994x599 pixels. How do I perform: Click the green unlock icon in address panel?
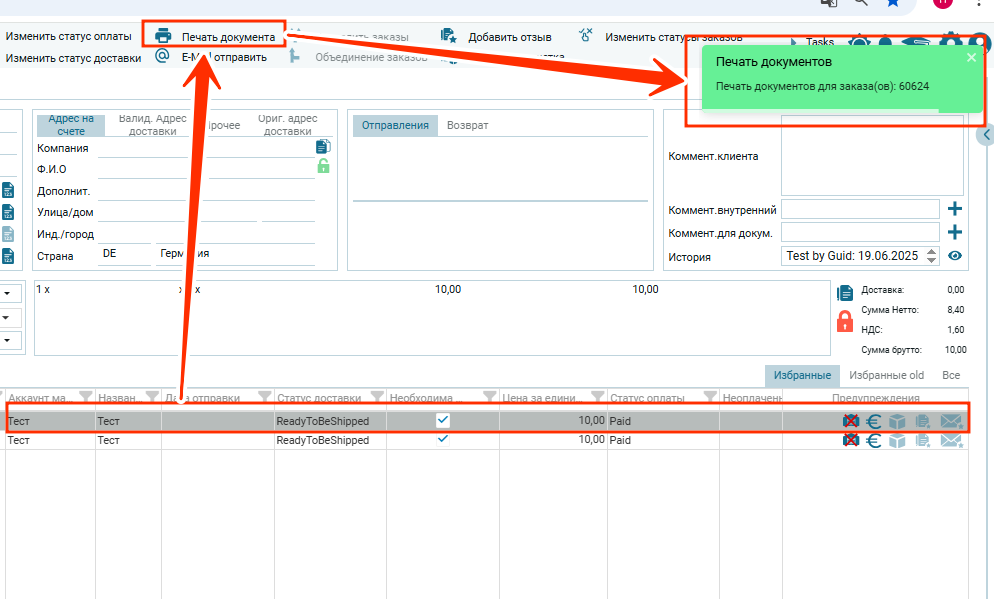(323, 166)
